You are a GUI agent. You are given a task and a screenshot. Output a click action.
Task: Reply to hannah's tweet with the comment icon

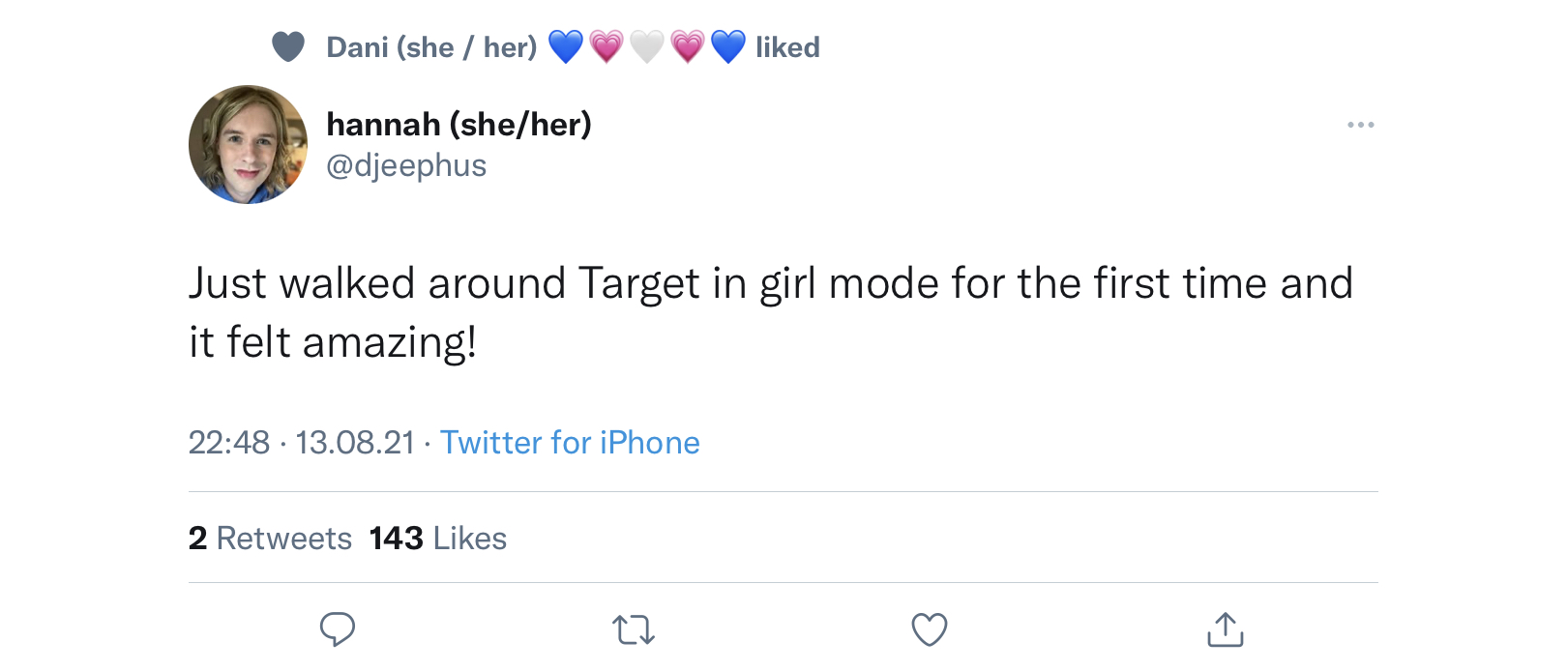tap(338, 629)
